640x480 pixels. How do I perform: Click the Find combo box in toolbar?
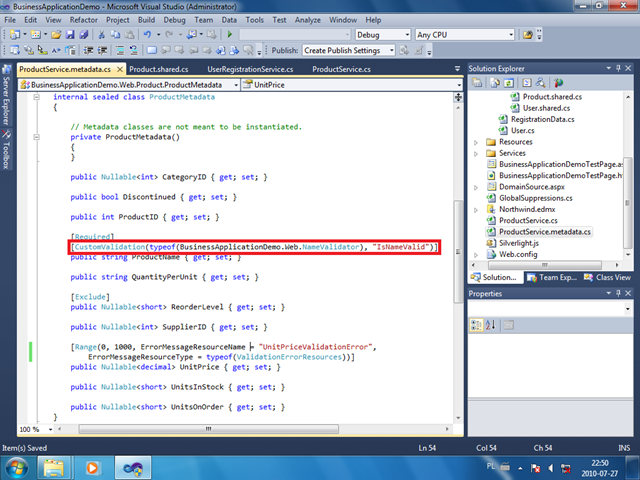coord(295,35)
